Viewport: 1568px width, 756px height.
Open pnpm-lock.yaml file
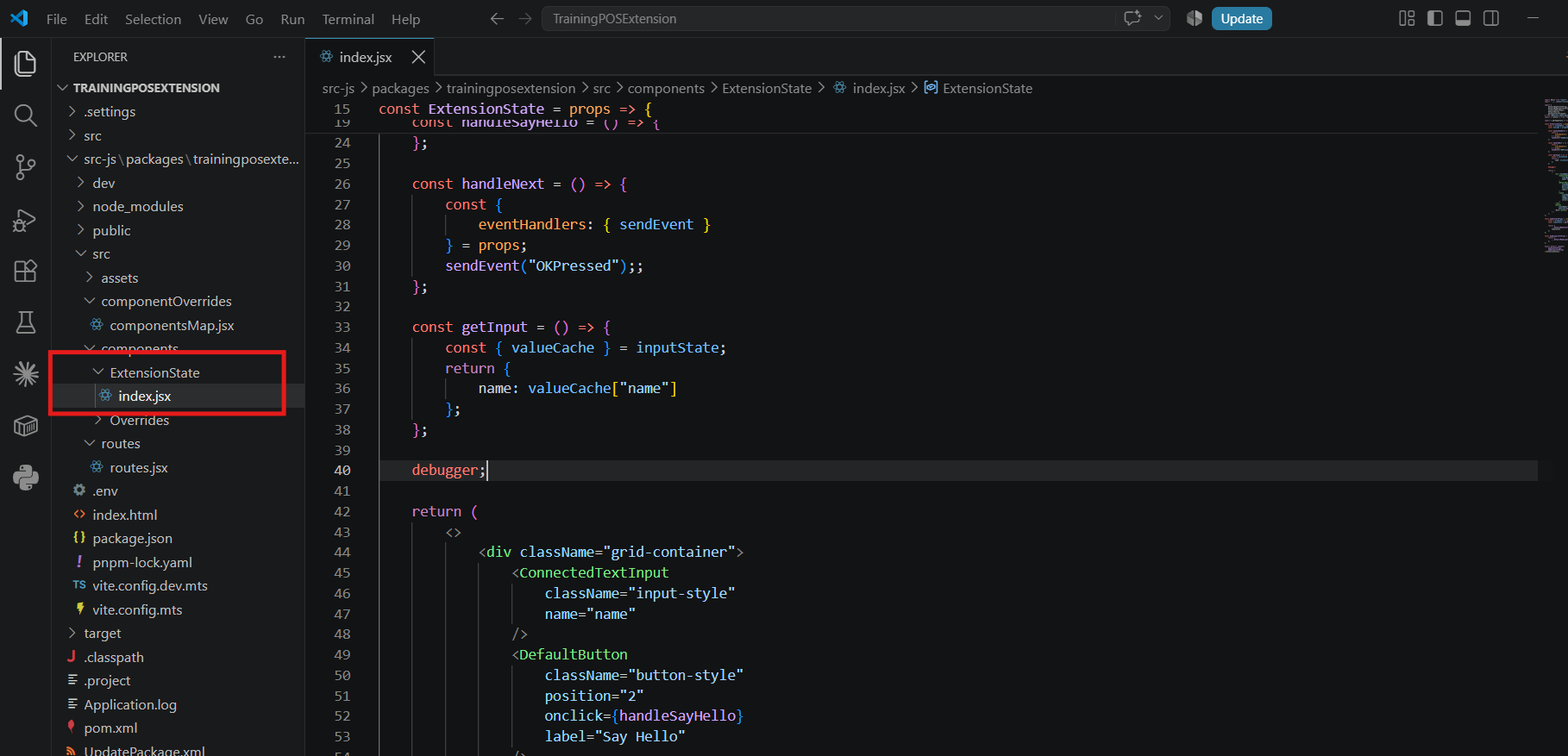pos(178,562)
